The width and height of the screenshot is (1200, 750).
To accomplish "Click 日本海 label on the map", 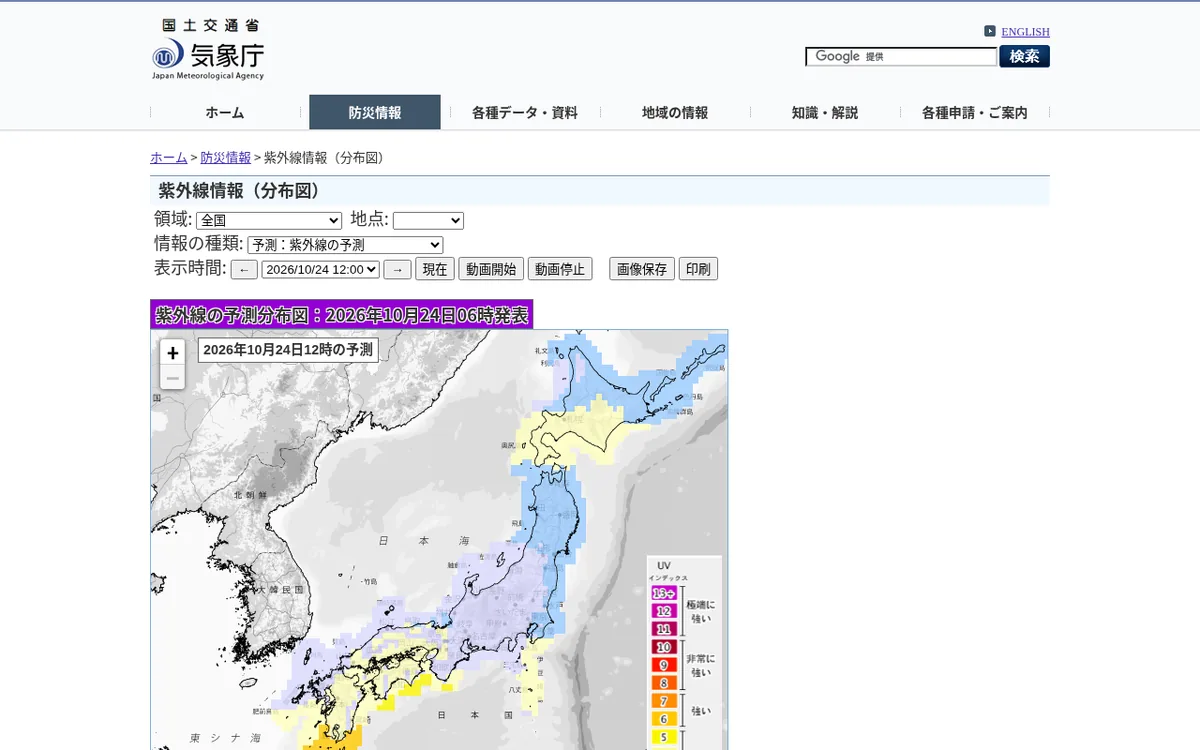I will (x=424, y=540).
